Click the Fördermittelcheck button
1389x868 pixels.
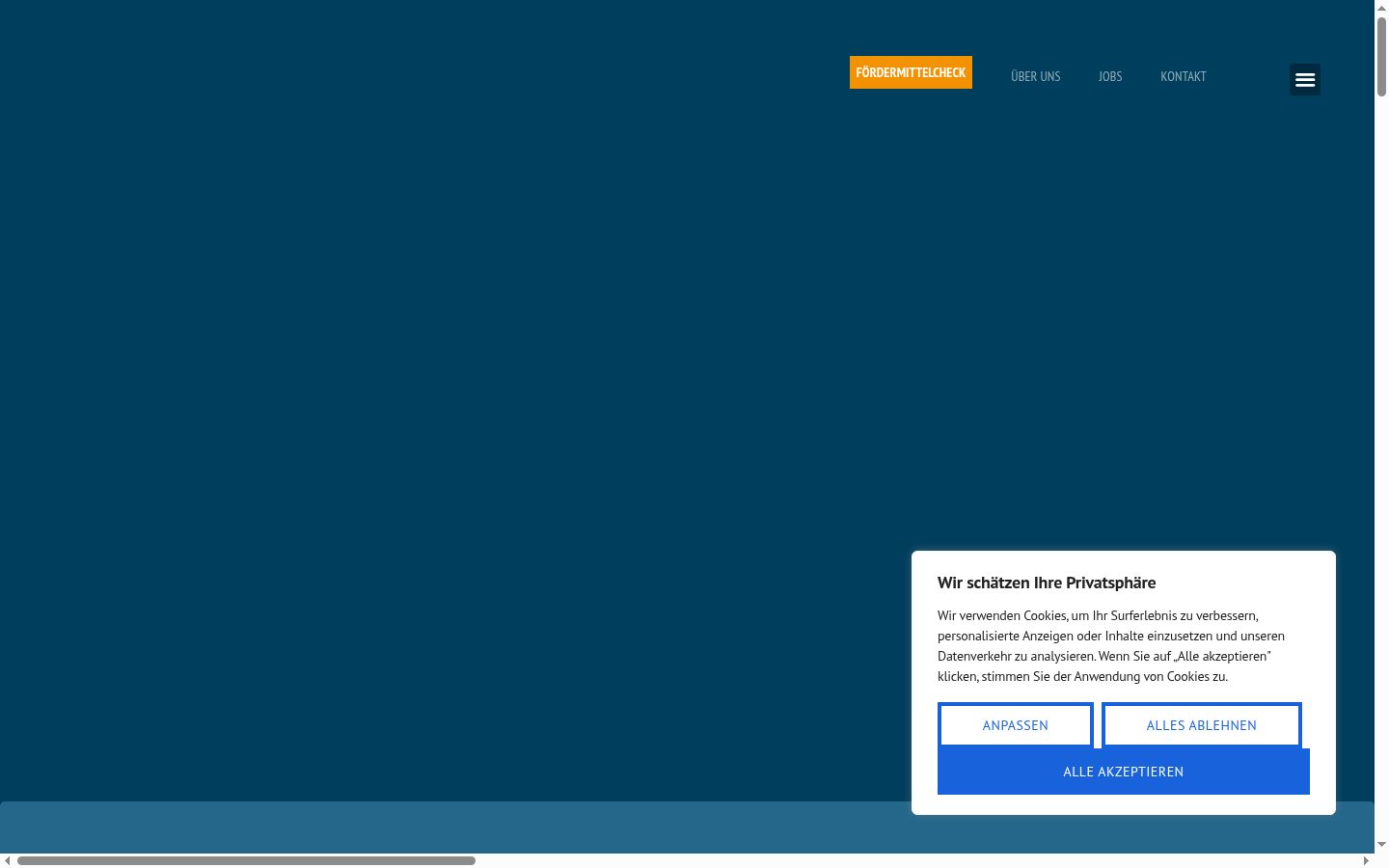pos(911,72)
